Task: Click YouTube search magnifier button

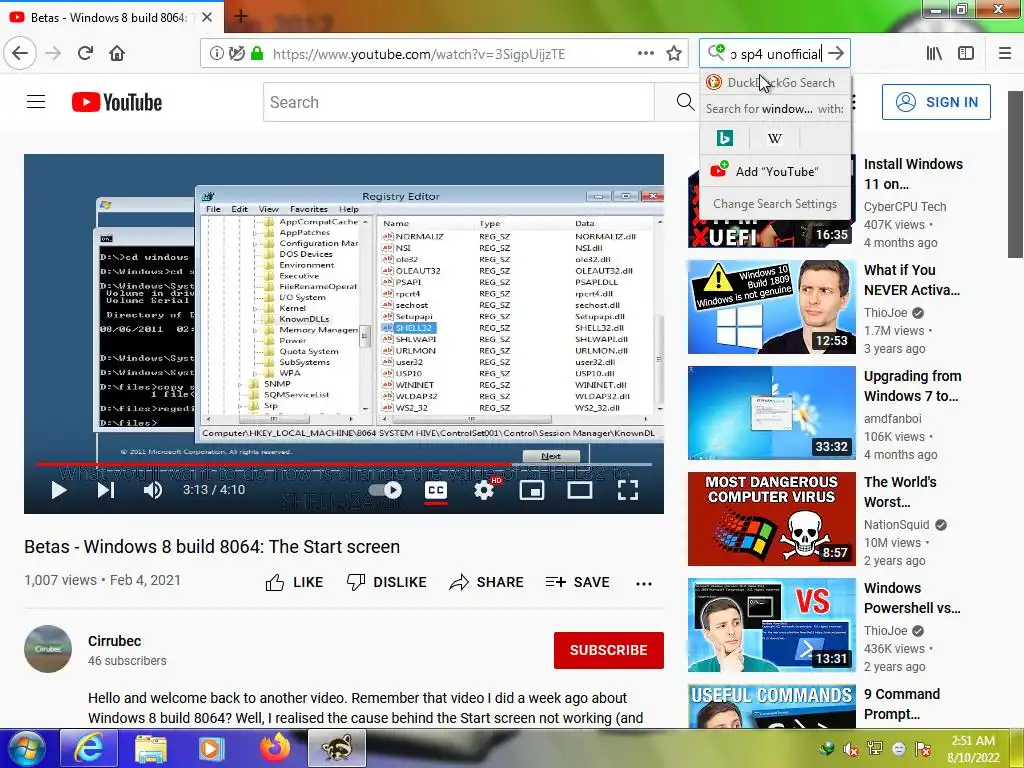Action: (684, 102)
